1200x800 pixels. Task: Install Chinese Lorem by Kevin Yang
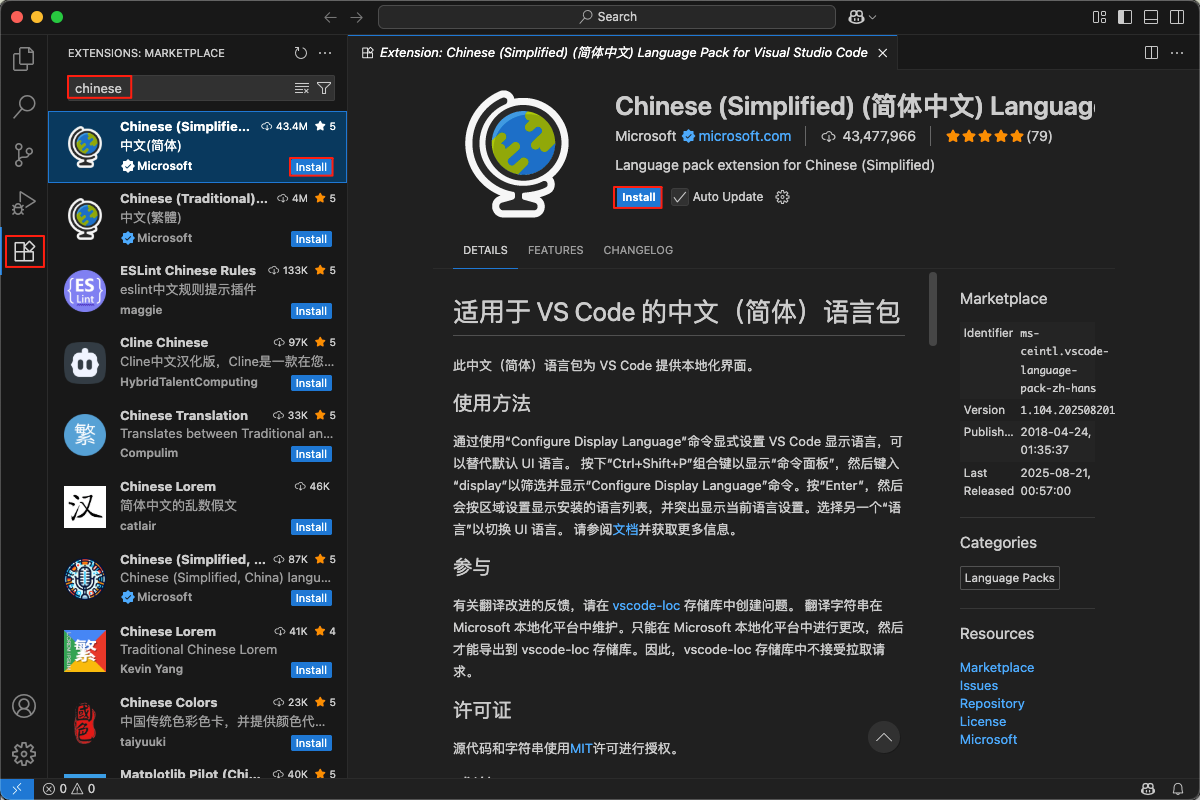(311, 670)
